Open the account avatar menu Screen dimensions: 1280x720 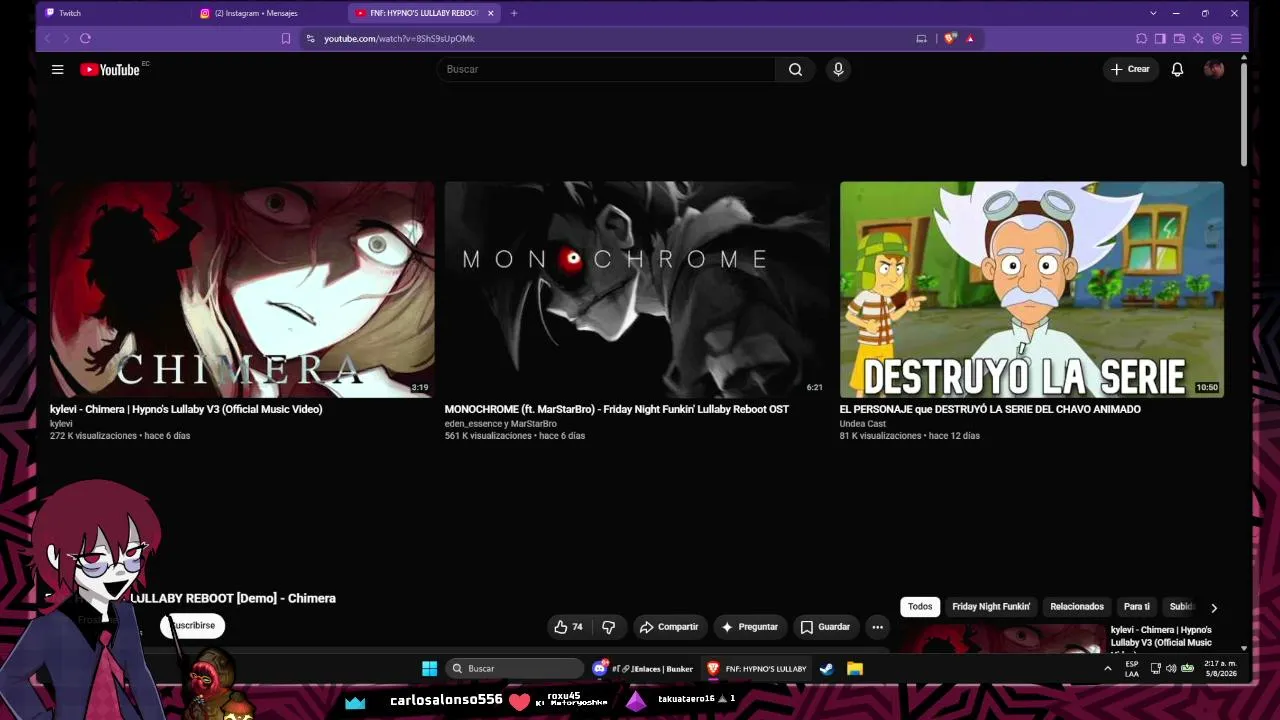pyautogui.click(x=1214, y=69)
